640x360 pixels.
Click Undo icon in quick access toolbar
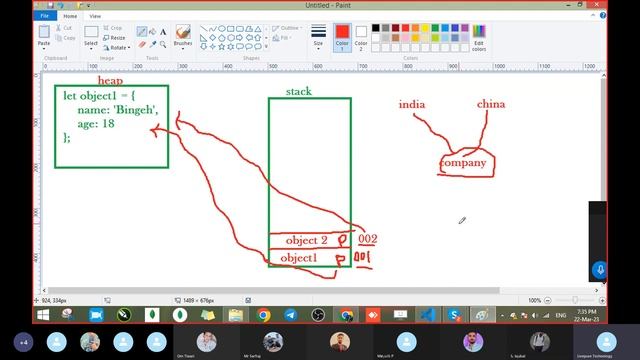61,5
